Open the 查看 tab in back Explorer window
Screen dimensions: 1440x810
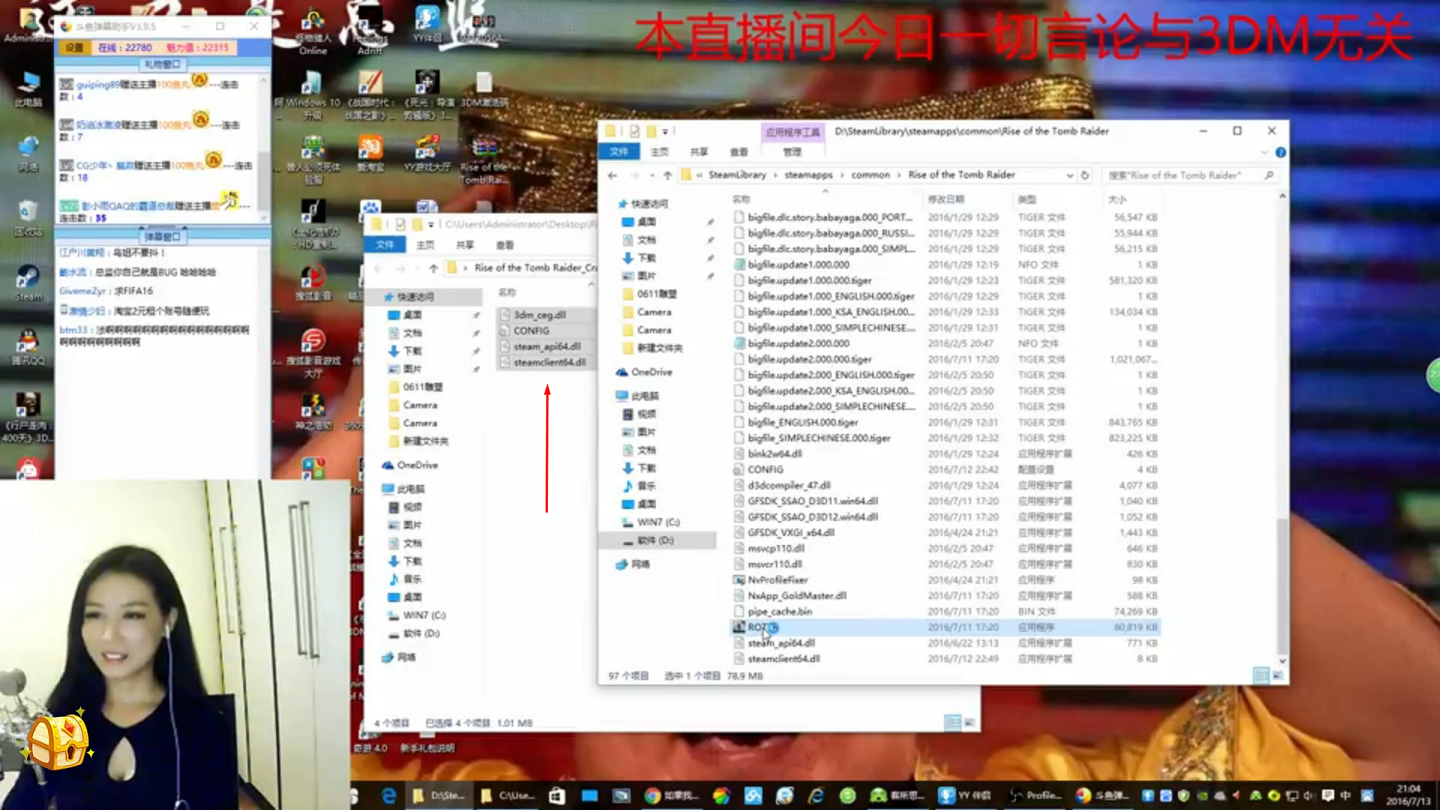point(505,245)
